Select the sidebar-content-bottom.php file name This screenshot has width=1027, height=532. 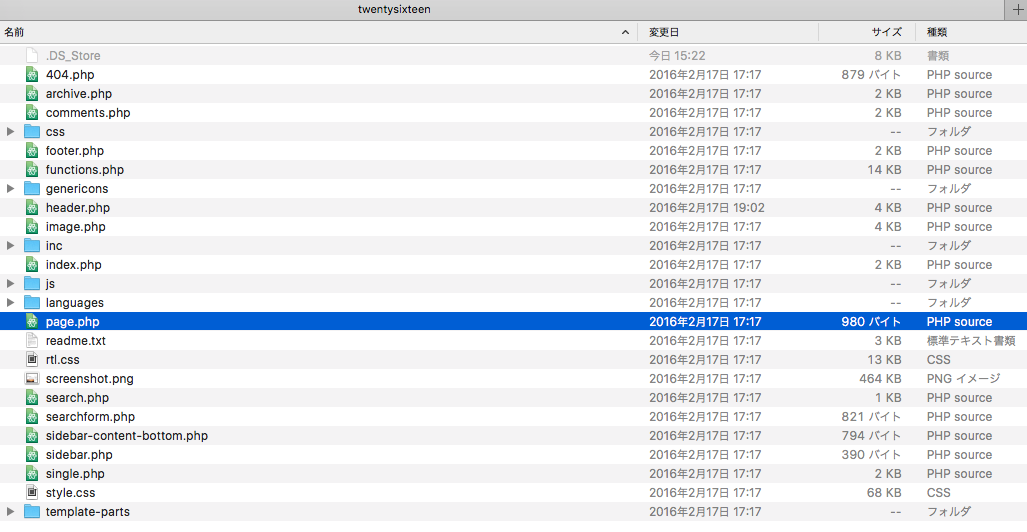pos(127,436)
